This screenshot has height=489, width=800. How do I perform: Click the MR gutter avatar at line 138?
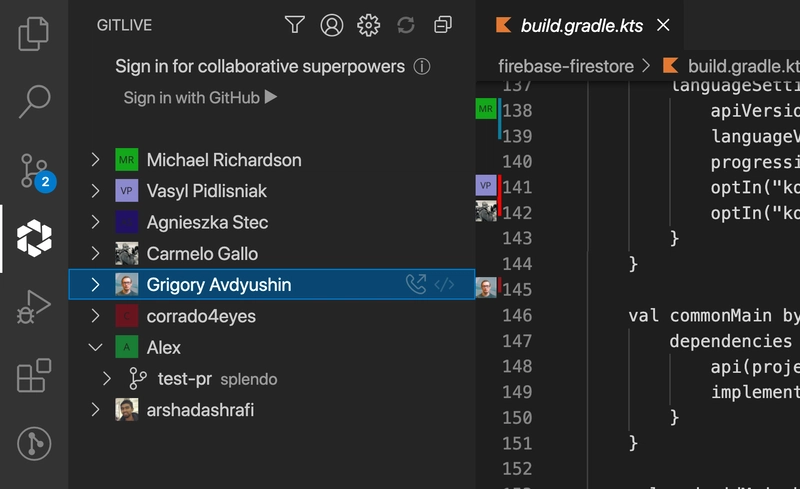[x=486, y=109]
